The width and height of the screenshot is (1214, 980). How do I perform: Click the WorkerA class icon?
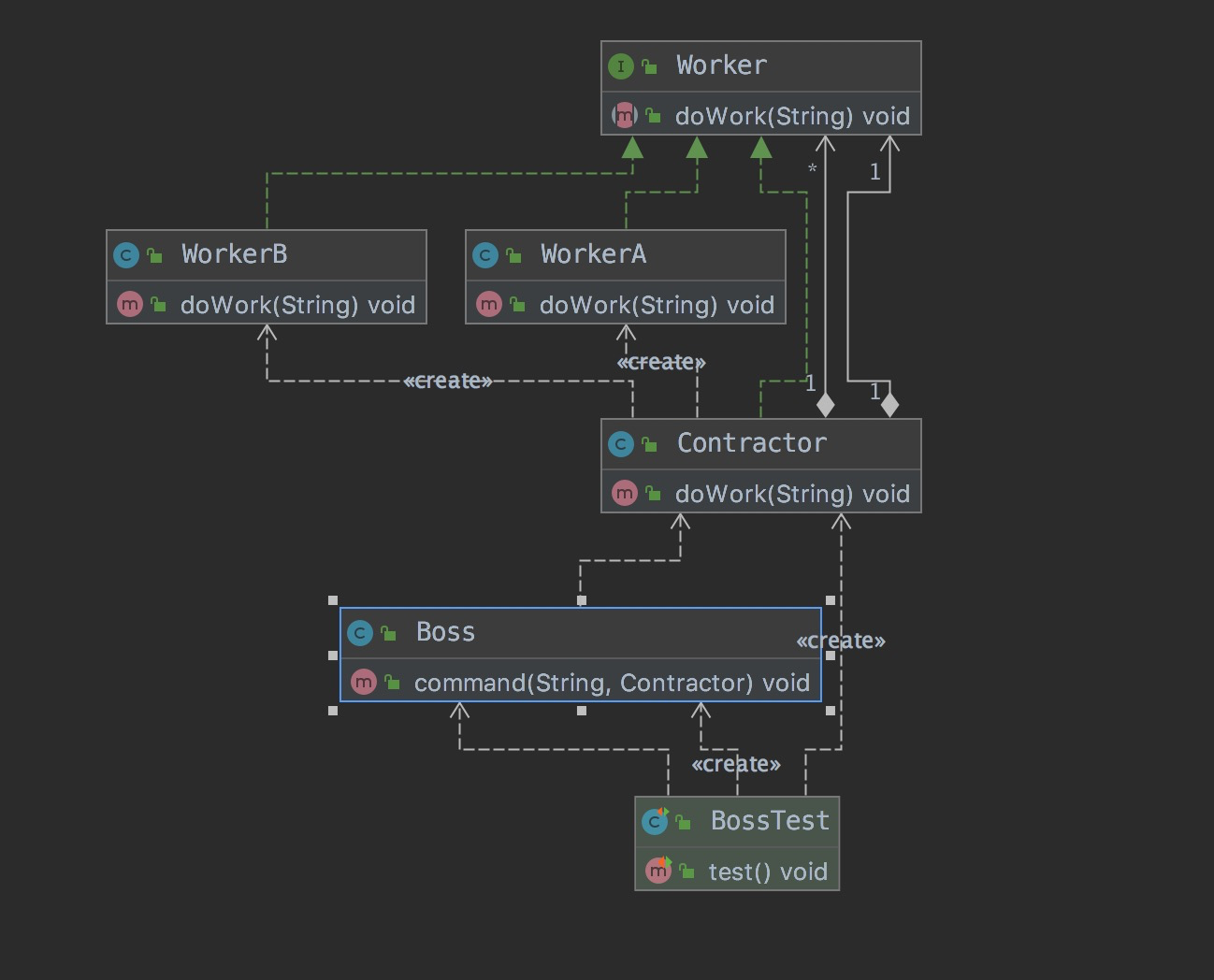(x=485, y=255)
